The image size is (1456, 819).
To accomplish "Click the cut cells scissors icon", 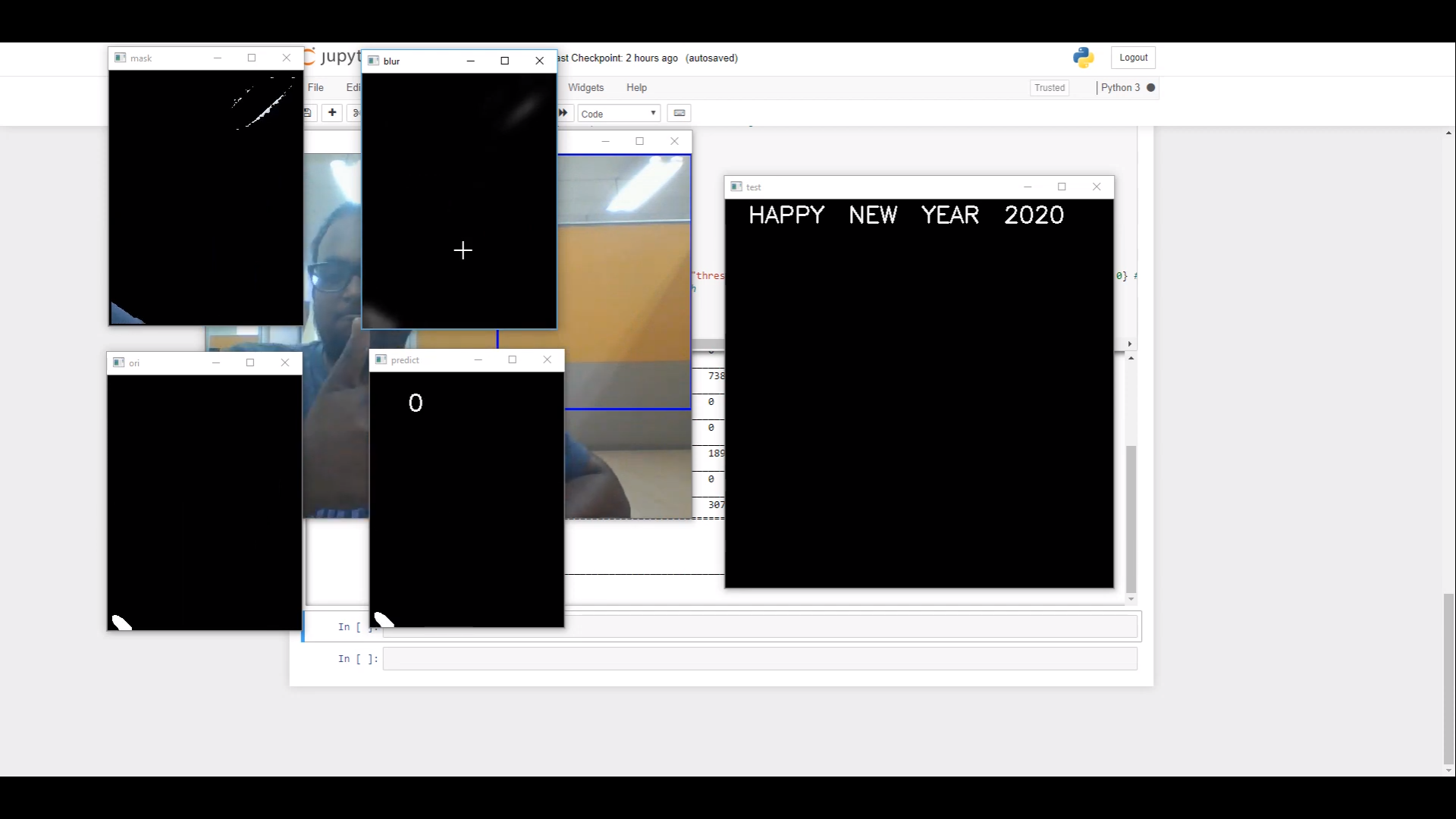I will click(x=356, y=113).
